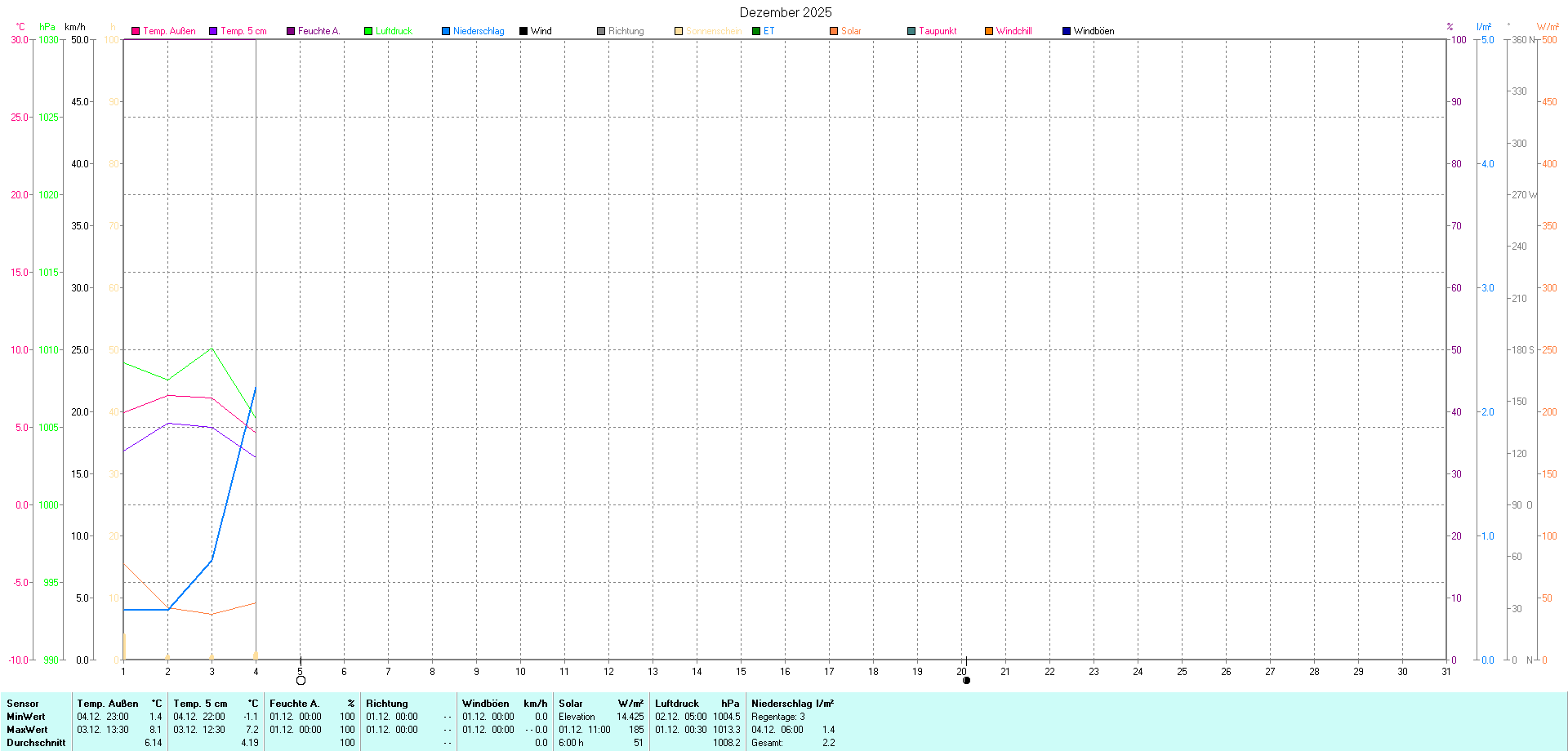Click the blue Niederschlag legend square
Viewport: 1568px width, 751px height.
pyautogui.click(x=446, y=31)
